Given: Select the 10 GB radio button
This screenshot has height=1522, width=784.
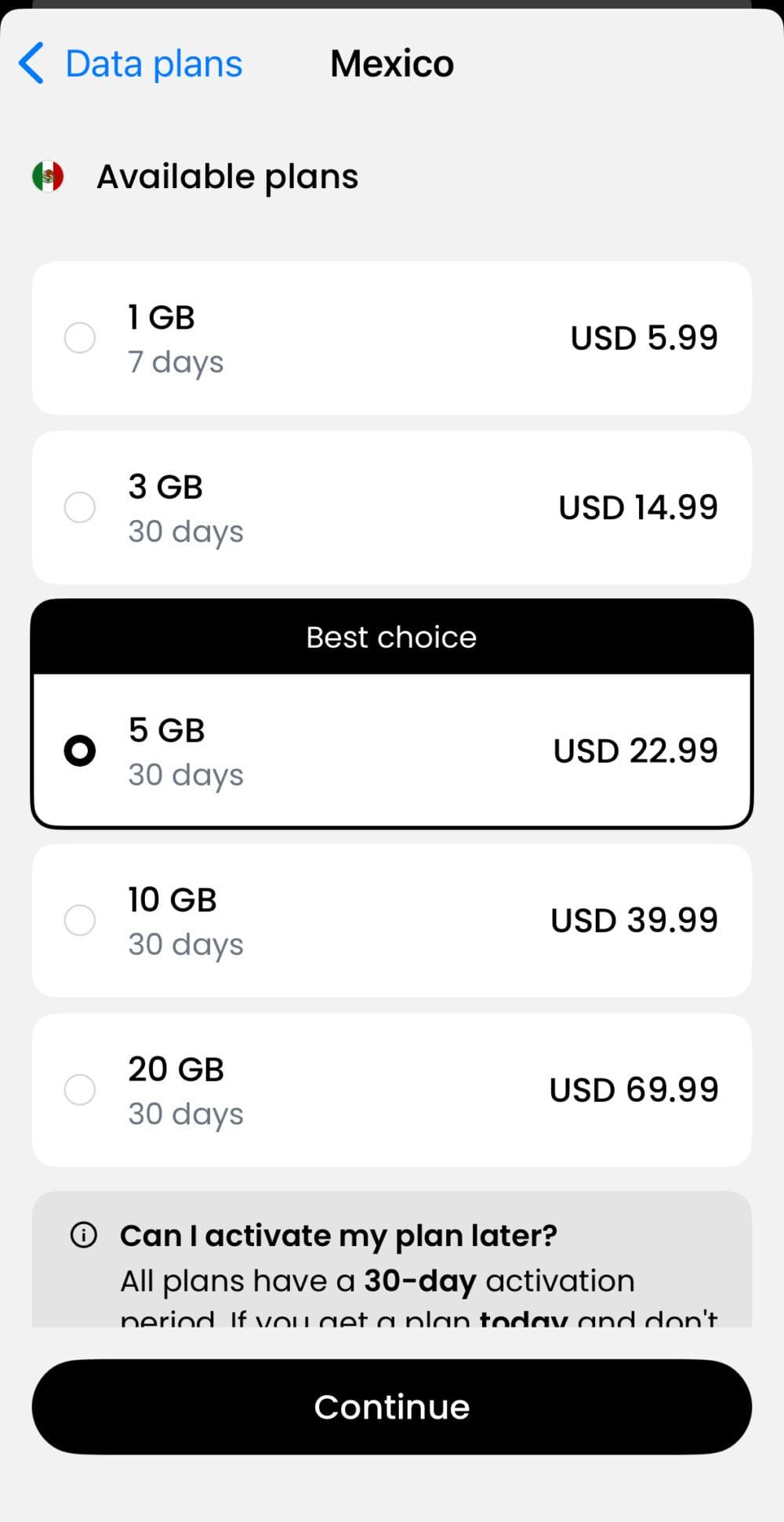Looking at the screenshot, I should (x=80, y=920).
